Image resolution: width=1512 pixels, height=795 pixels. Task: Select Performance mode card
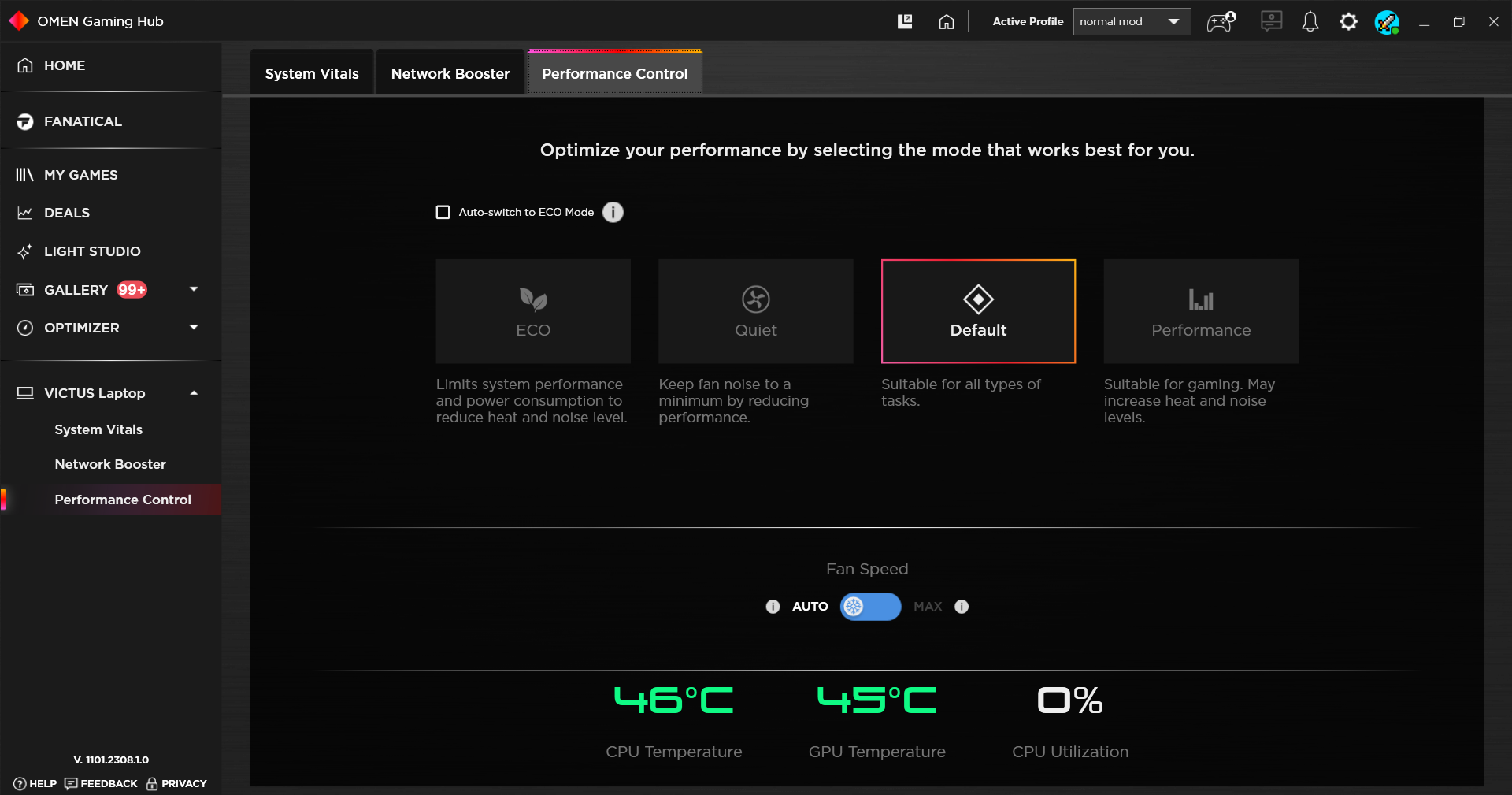tap(1201, 311)
